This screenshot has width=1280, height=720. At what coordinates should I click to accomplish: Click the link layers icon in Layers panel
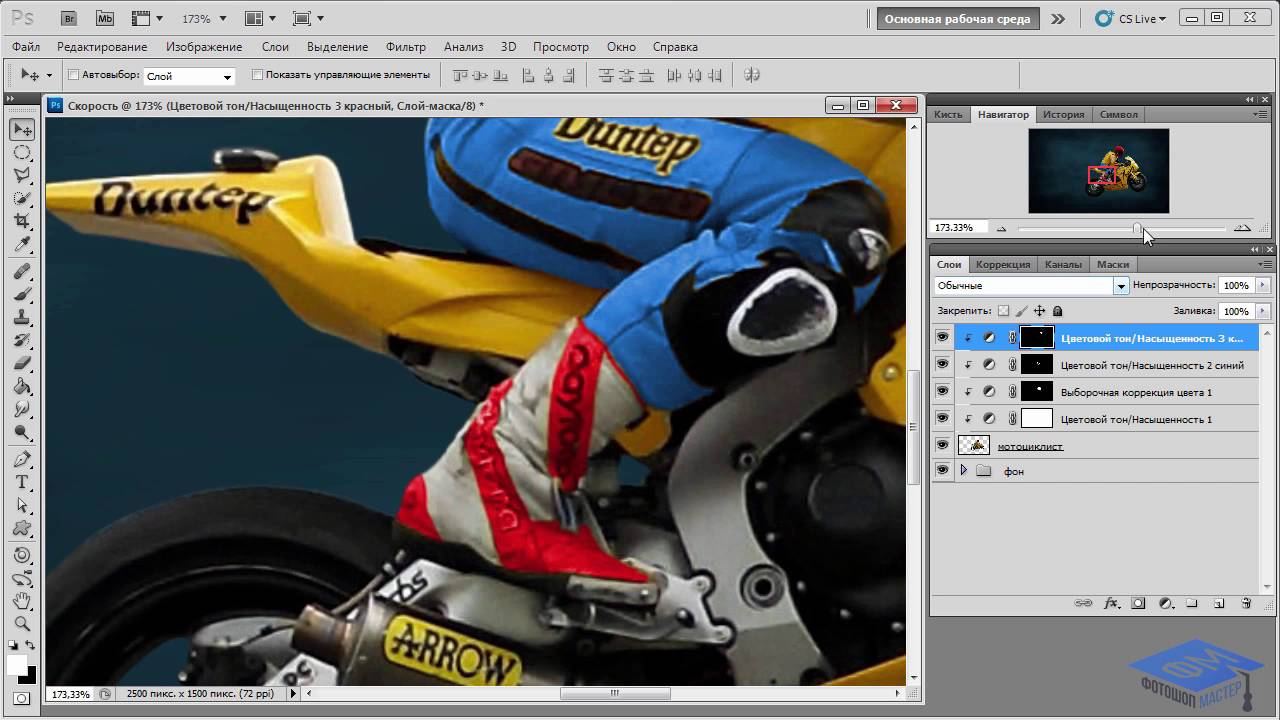(1083, 603)
